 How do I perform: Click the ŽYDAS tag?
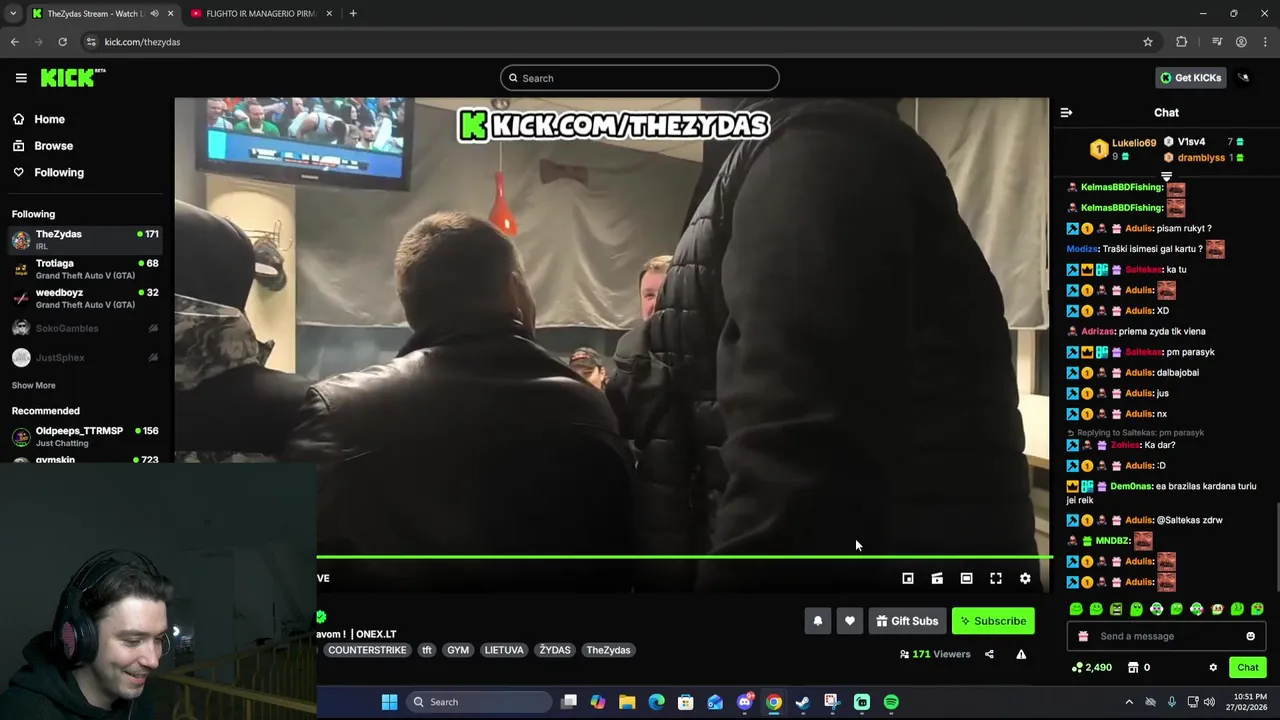click(x=555, y=650)
